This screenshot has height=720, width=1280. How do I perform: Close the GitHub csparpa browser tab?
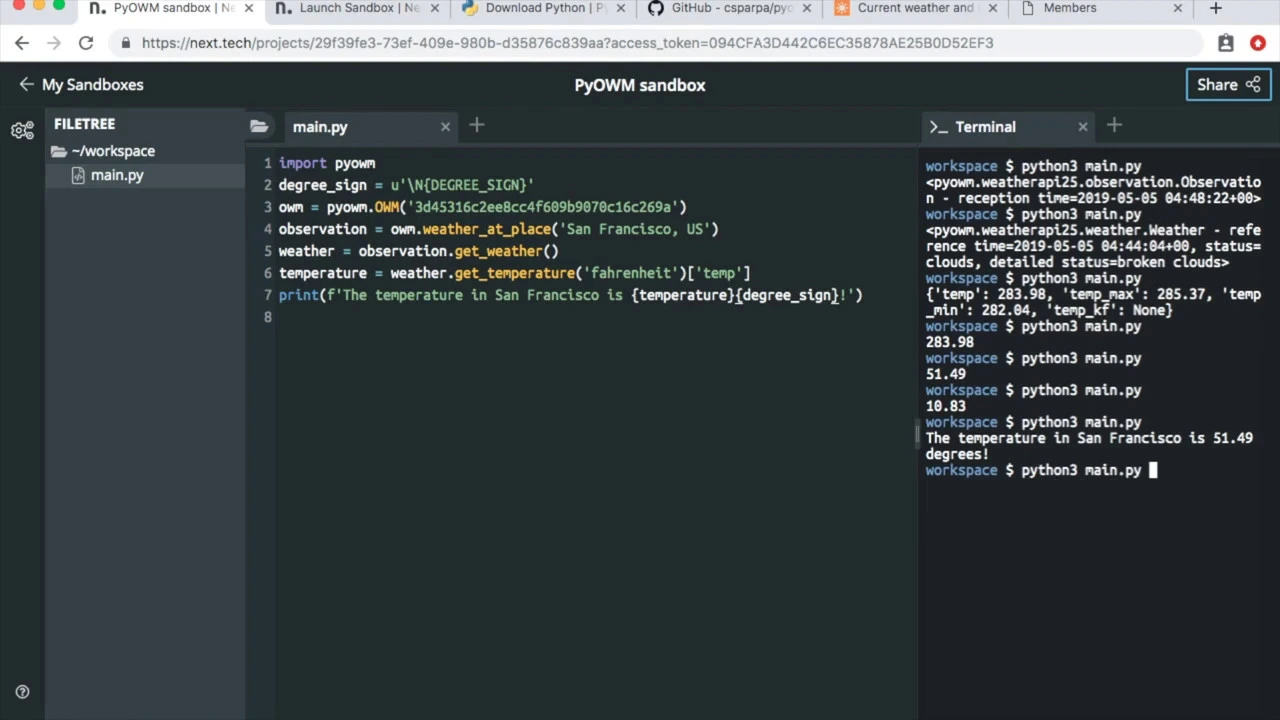pyautogui.click(x=807, y=8)
